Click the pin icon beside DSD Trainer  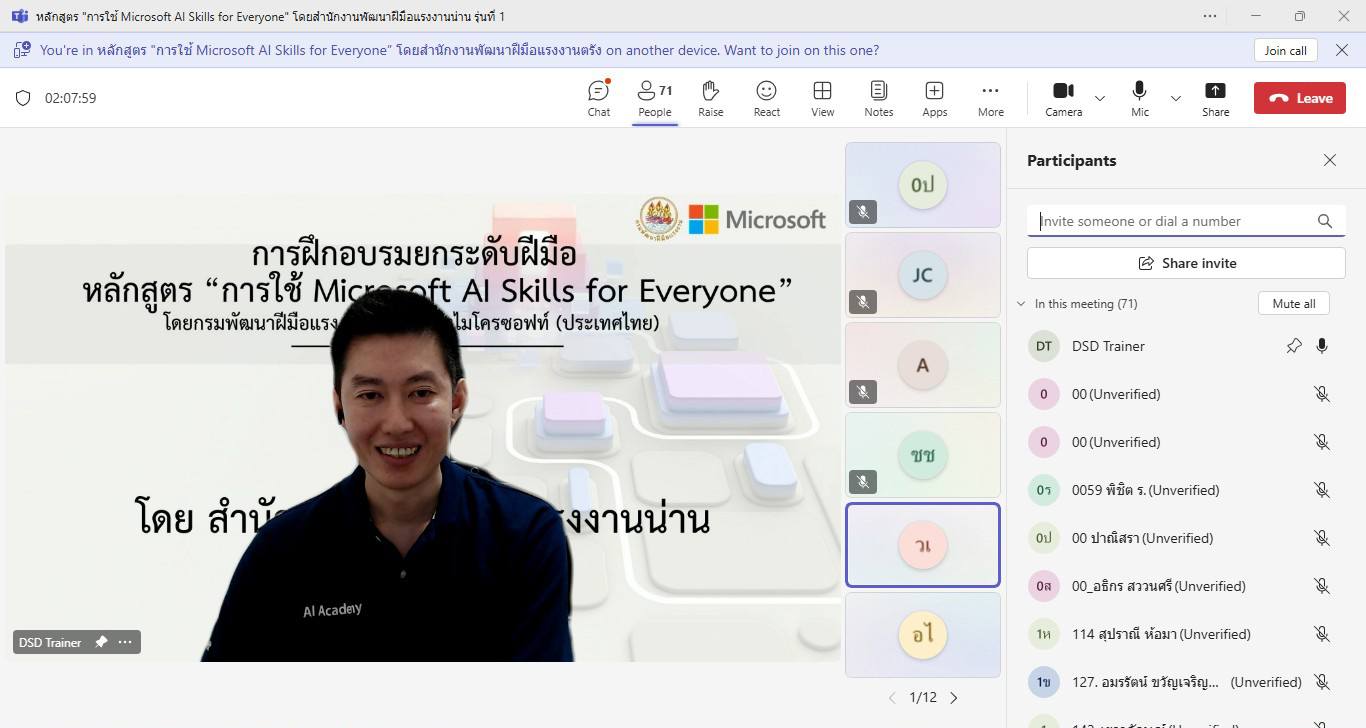[1294, 346]
